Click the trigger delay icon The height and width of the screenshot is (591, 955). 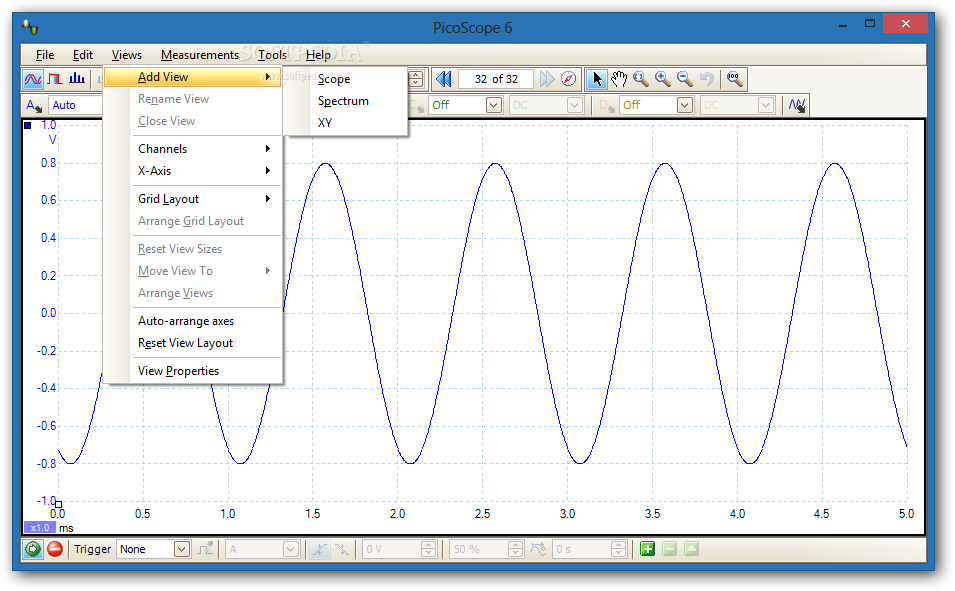pos(538,550)
